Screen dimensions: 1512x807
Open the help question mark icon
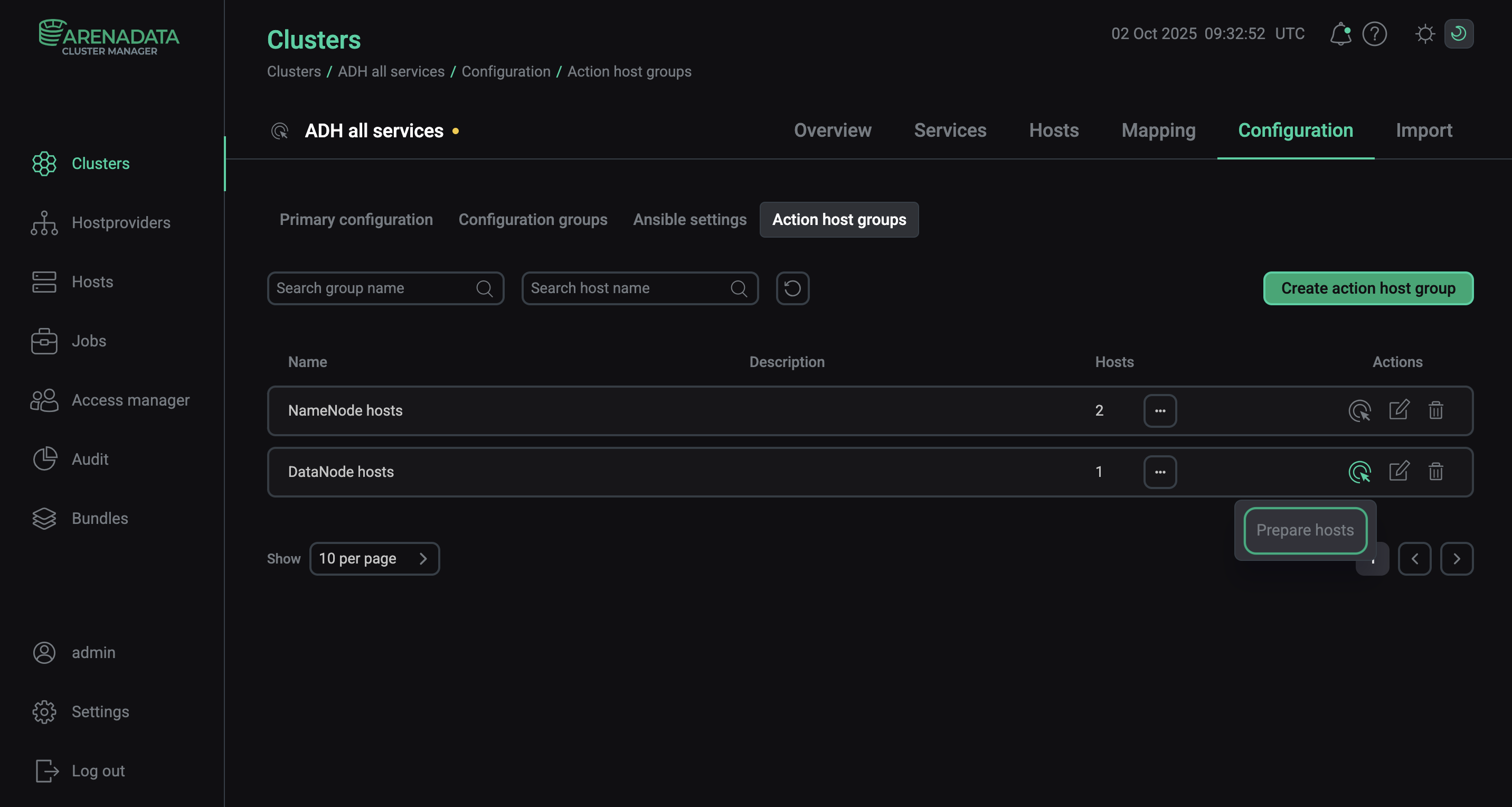point(1375,34)
